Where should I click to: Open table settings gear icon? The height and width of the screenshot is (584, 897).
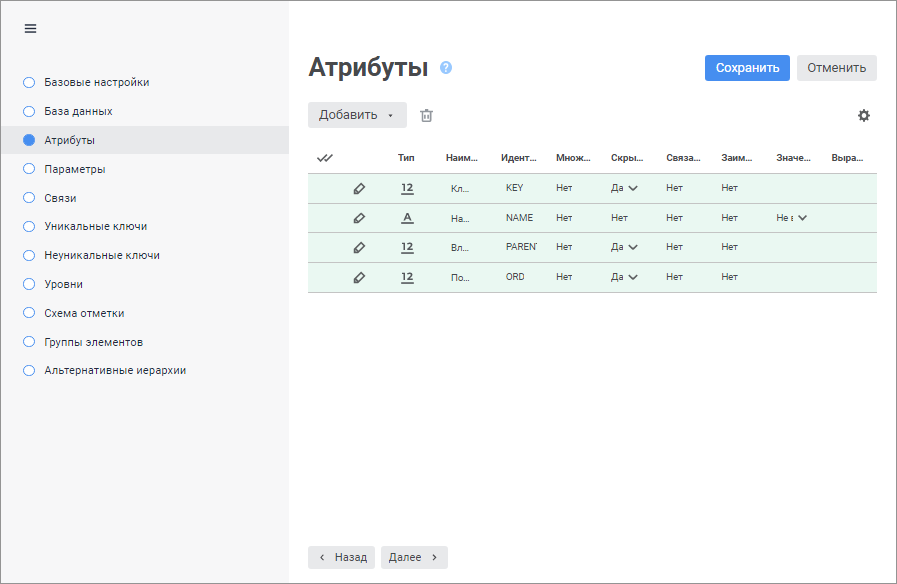(864, 115)
